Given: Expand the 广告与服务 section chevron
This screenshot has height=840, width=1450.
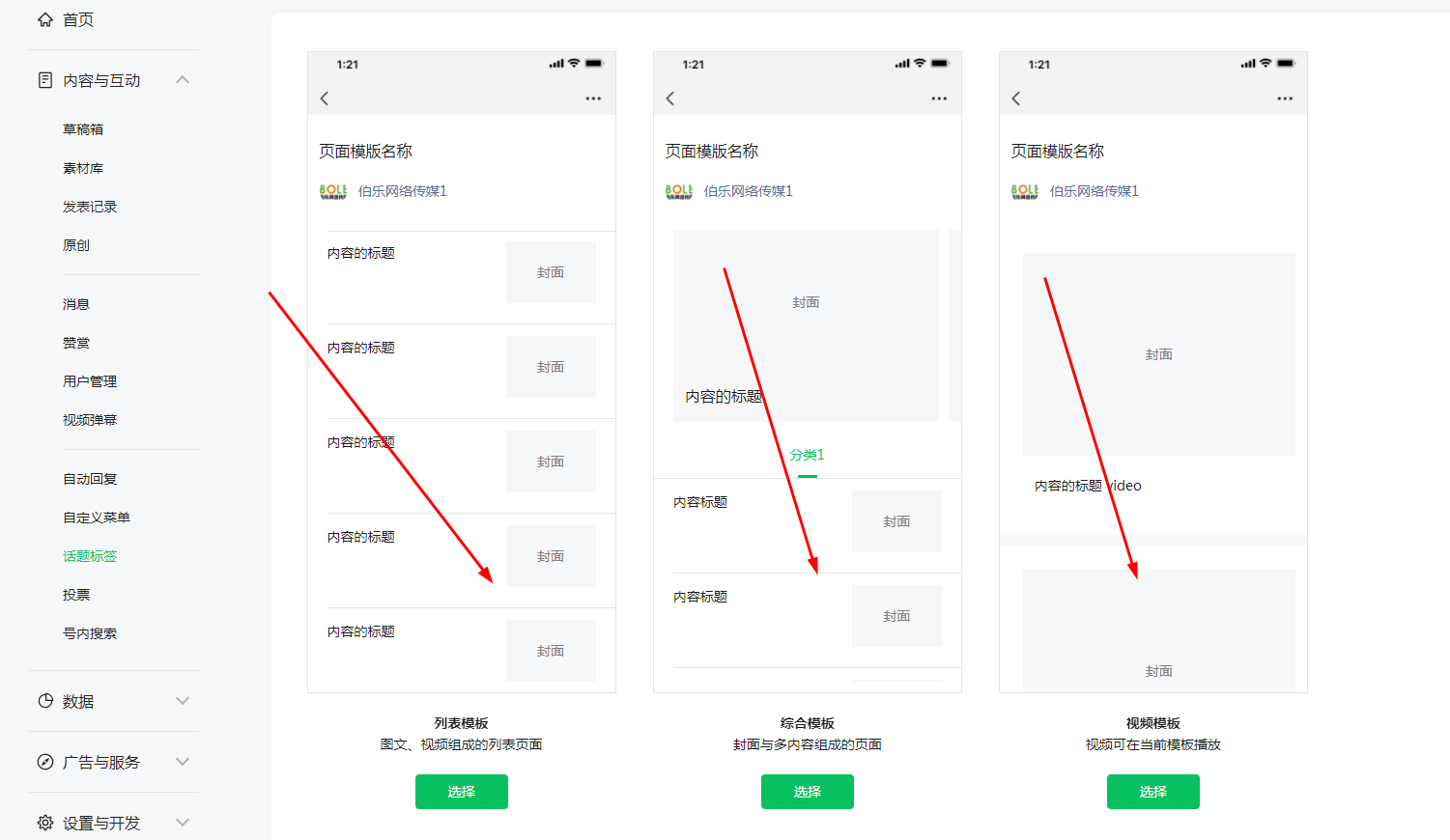Looking at the screenshot, I should [x=183, y=762].
